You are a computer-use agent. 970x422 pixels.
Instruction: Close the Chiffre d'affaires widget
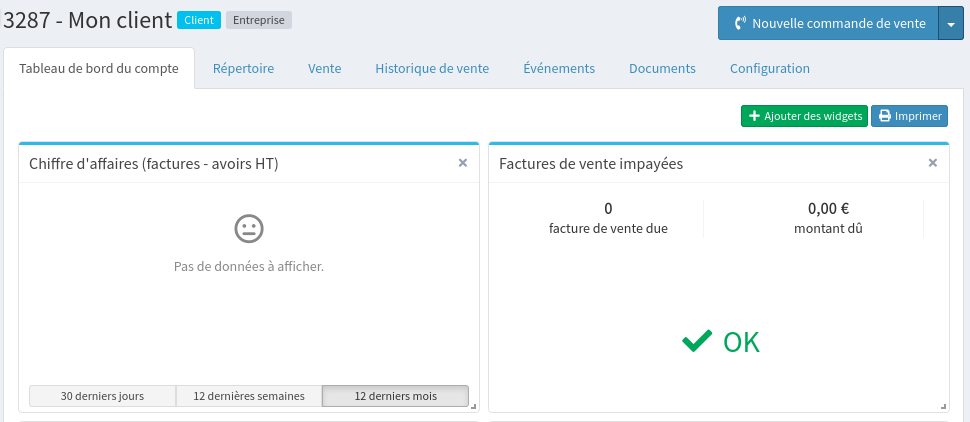[x=462, y=163]
